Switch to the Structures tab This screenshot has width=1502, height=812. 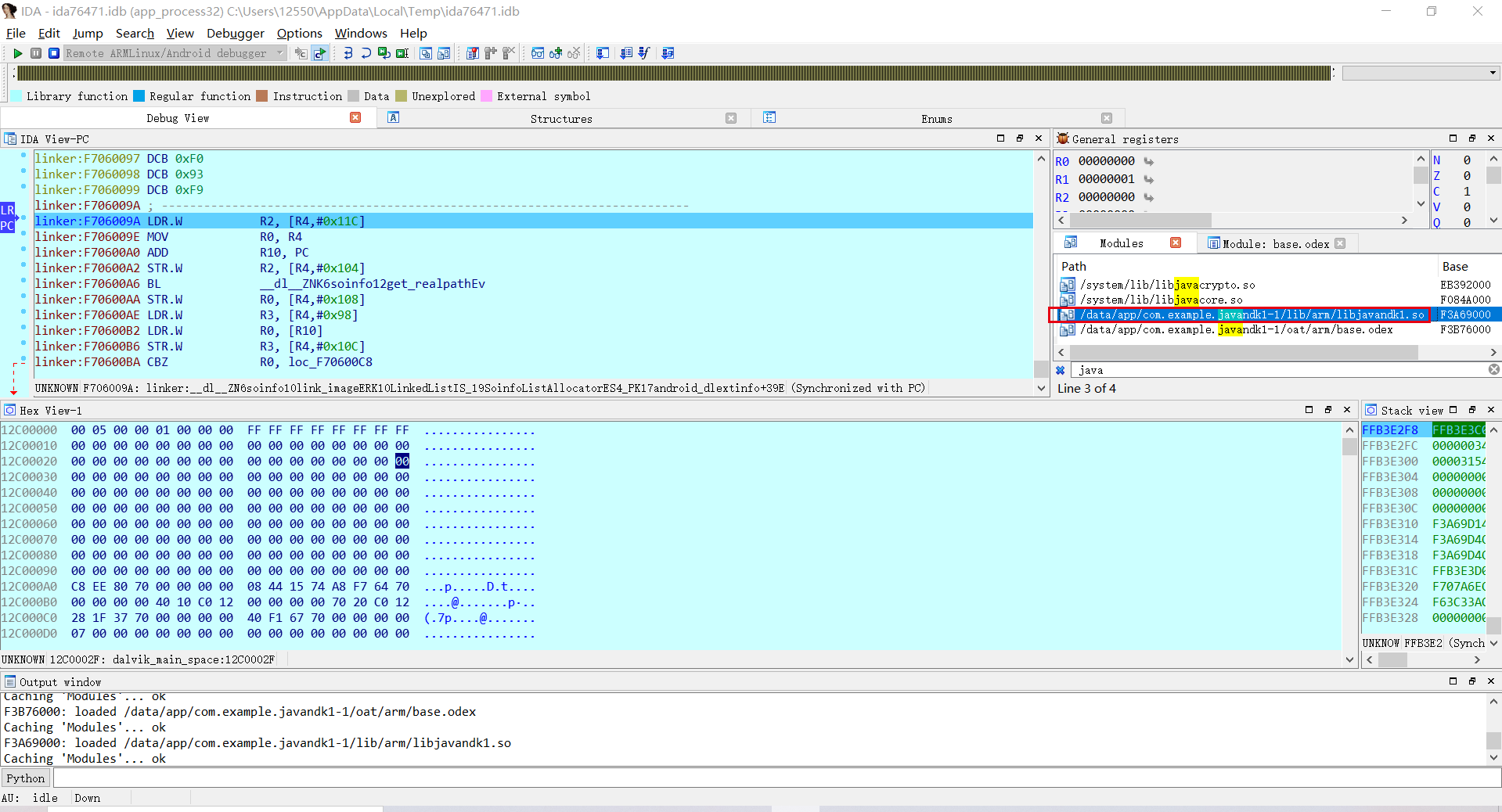561,118
